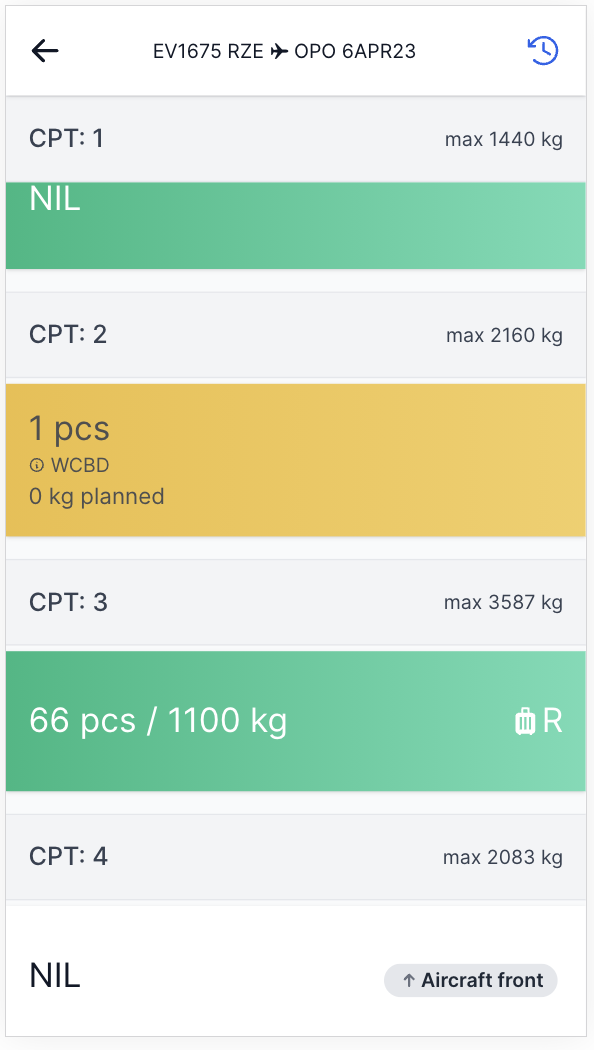Viewport: 594px width, 1050px height.
Task: Tap the back arrow icon
Action: coord(45,51)
